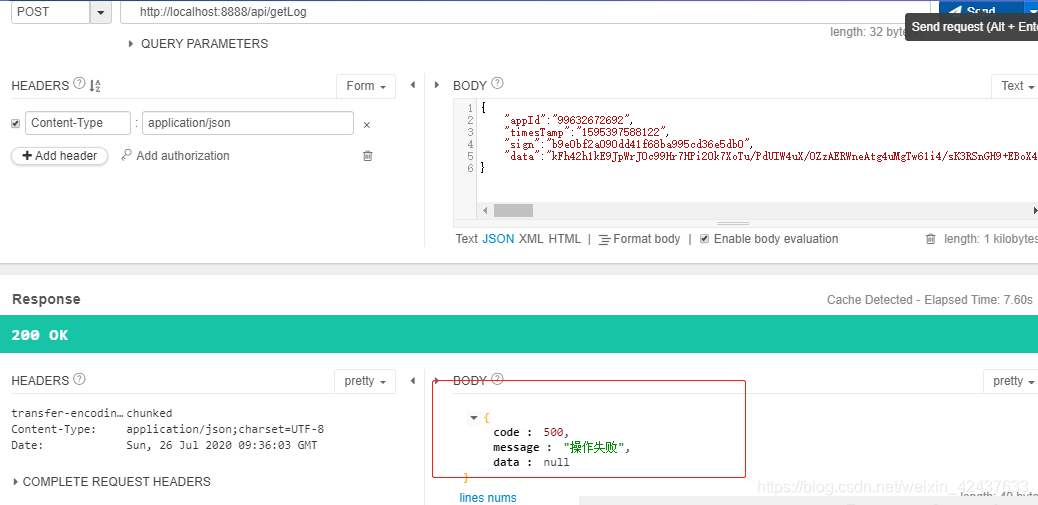Remove the Content-Type header with the x icon
This screenshot has width=1038, height=505.
(x=367, y=124)
